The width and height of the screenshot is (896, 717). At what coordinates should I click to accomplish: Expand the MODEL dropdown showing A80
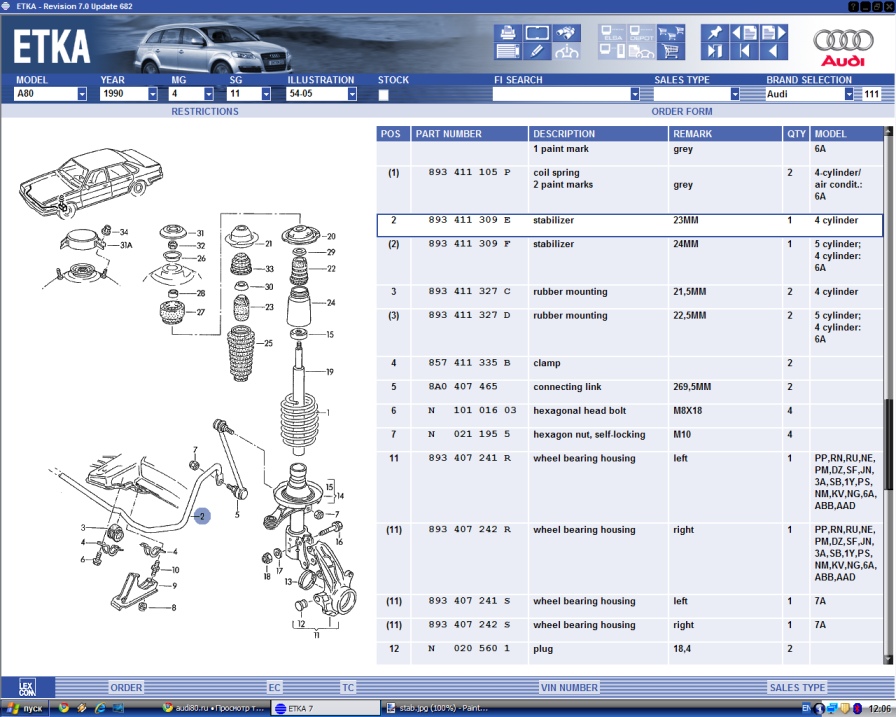click(82, 94)
